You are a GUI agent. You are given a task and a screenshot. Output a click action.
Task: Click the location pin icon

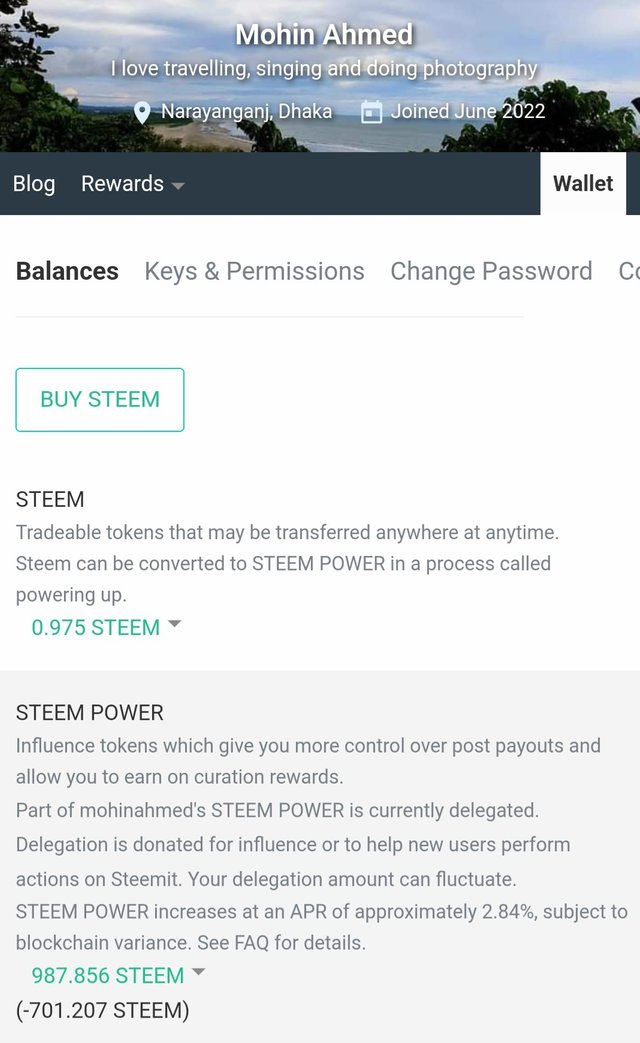point(142,111)
